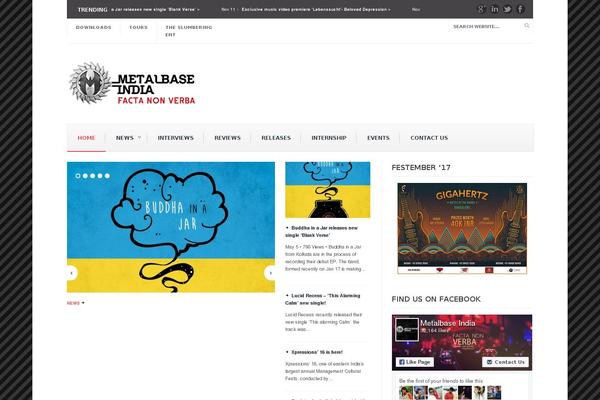Select the first slider dot

(78, 176)
